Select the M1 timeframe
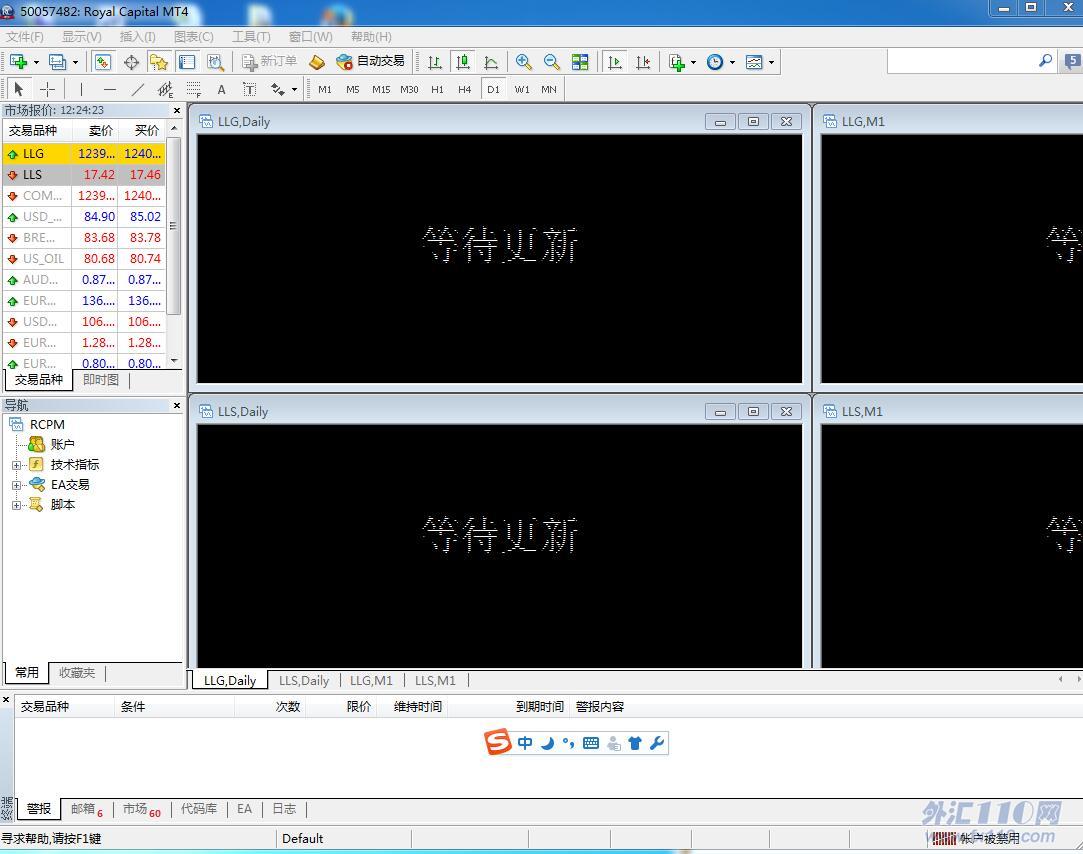The width and height of the screenshot is (1083, 854). (x=325, y=90)
